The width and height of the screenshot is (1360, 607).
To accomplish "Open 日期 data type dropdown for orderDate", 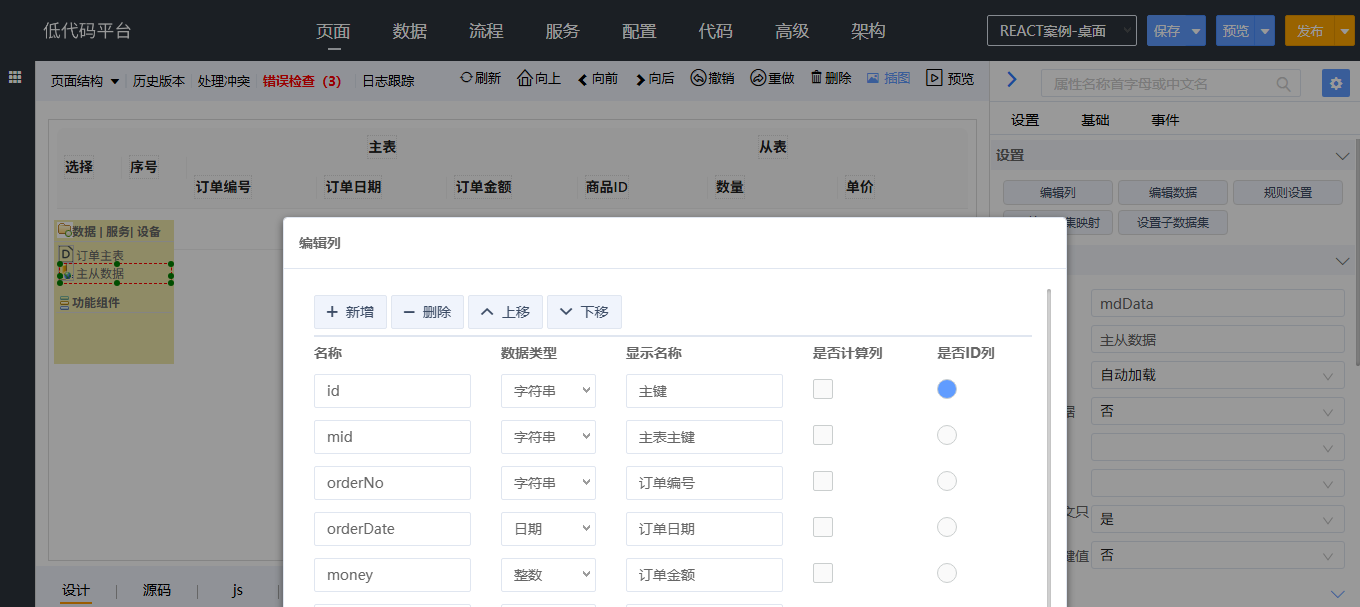I will point(548,529).
